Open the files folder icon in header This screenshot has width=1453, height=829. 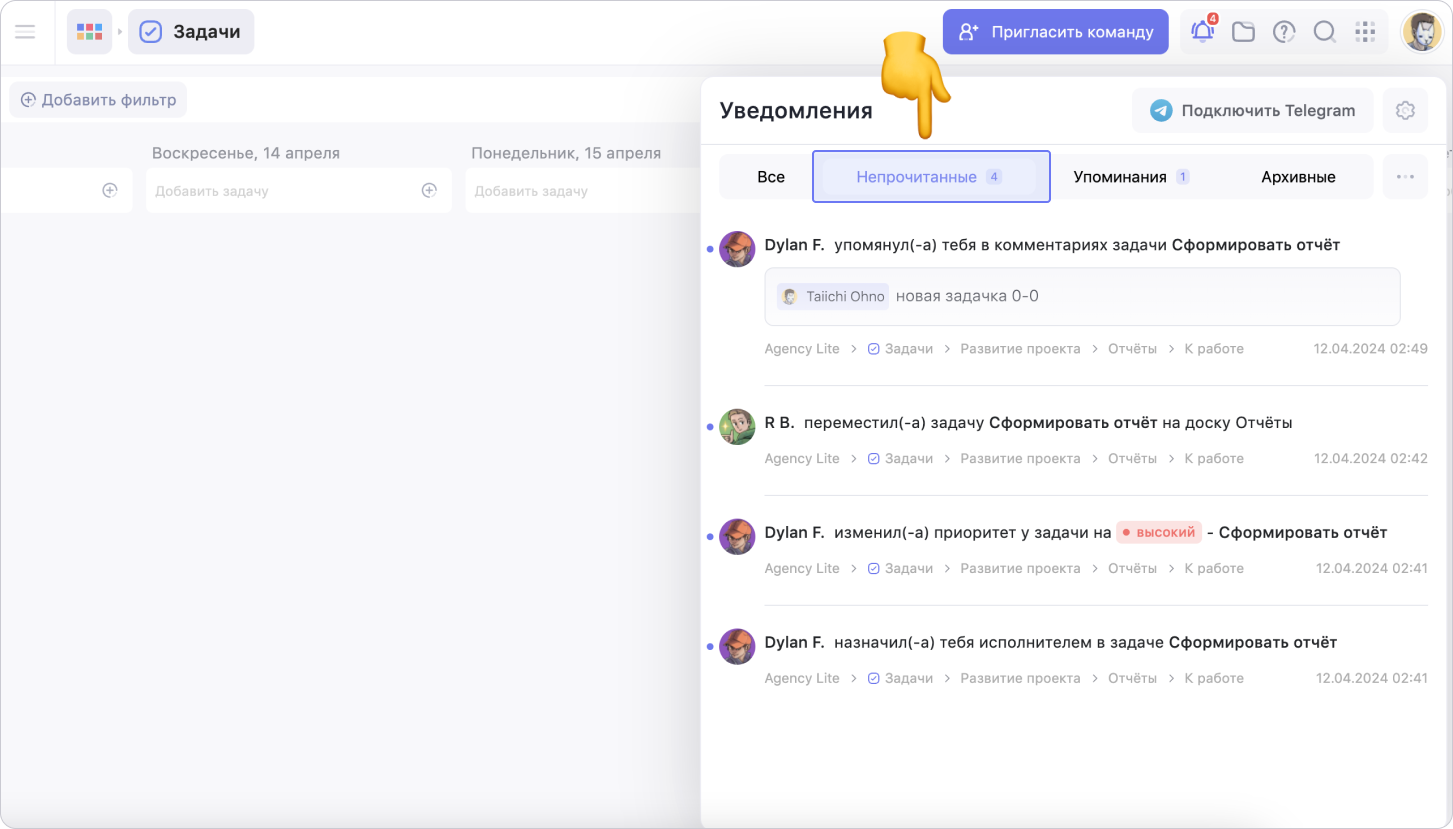1243,32
